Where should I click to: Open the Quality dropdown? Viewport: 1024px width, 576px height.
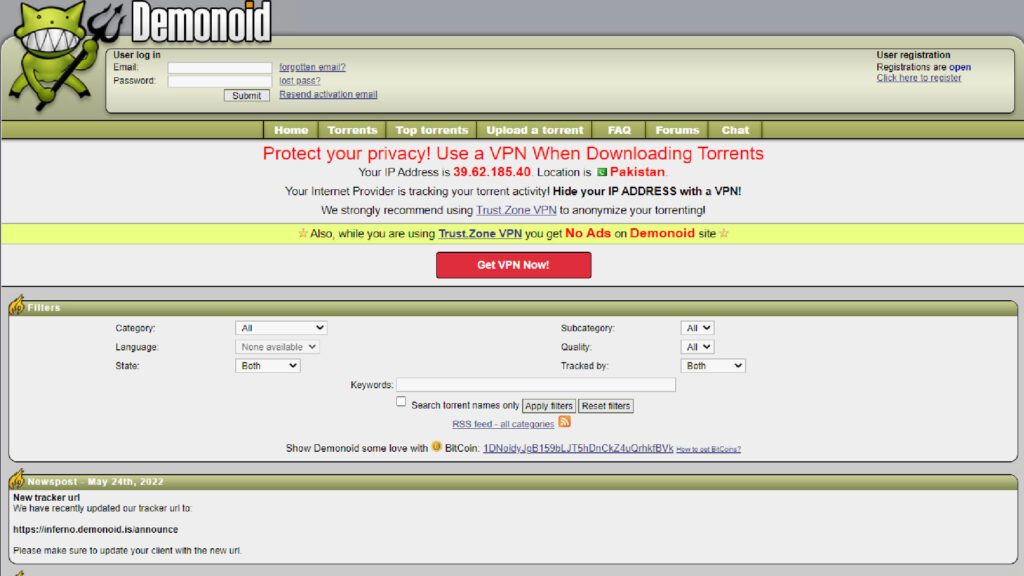click(697, 347)
